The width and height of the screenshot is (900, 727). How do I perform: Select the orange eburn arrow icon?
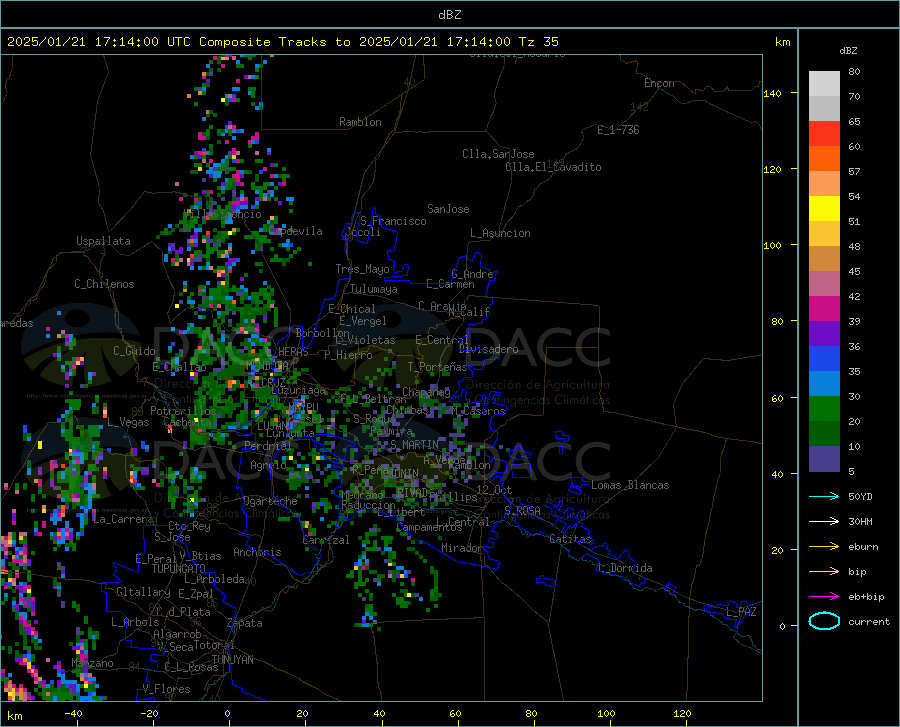[x=824, y=546]
